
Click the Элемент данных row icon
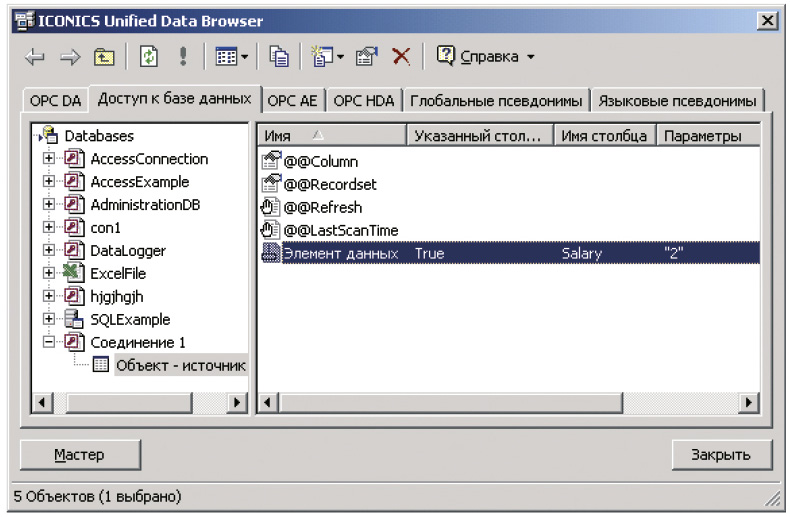[x=271, y=253]
